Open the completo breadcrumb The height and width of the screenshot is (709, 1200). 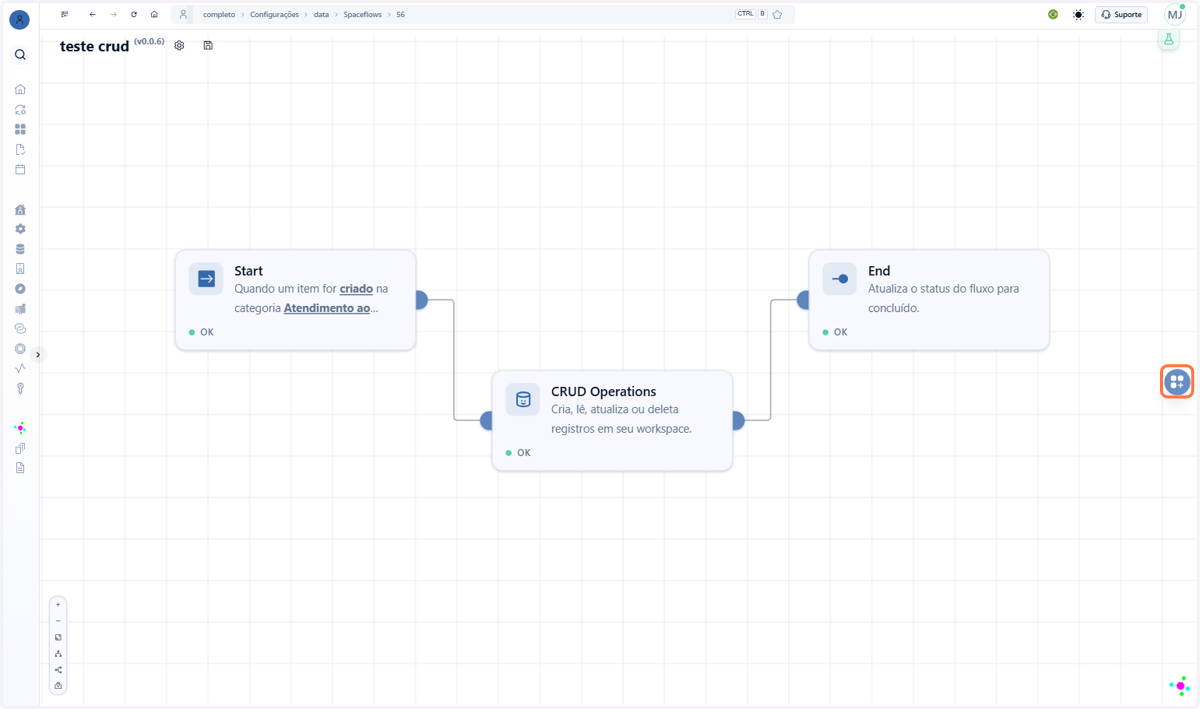pos(219,15)
